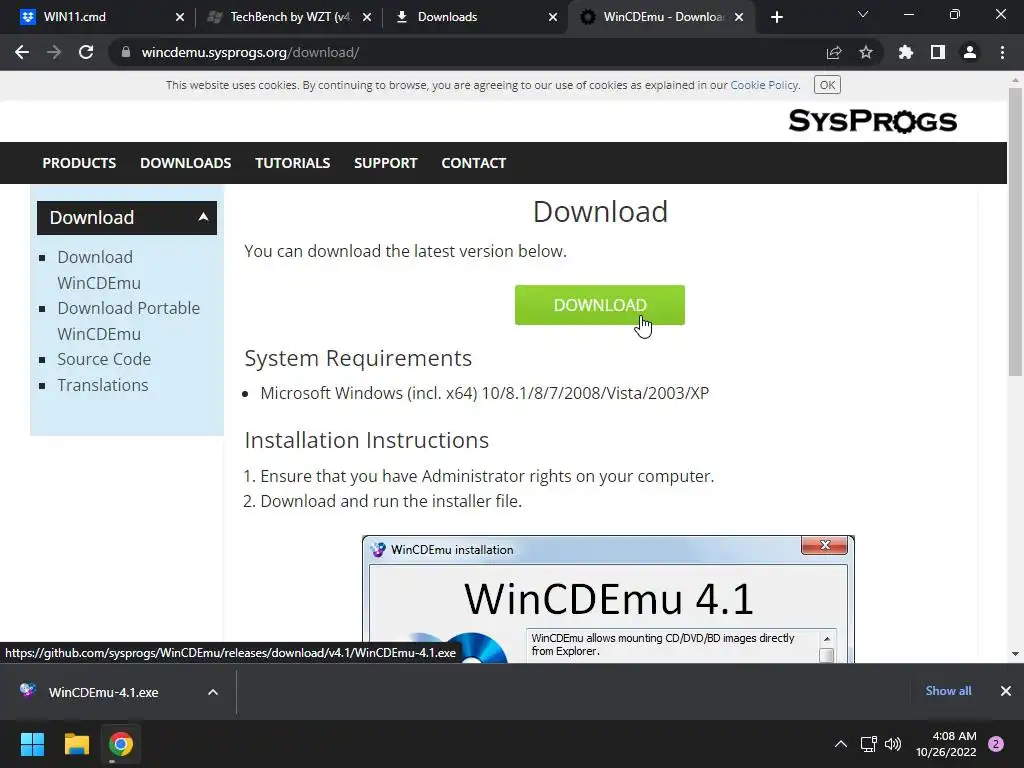Open the Cookie Policy link
1024x768 pixels.
764,85
